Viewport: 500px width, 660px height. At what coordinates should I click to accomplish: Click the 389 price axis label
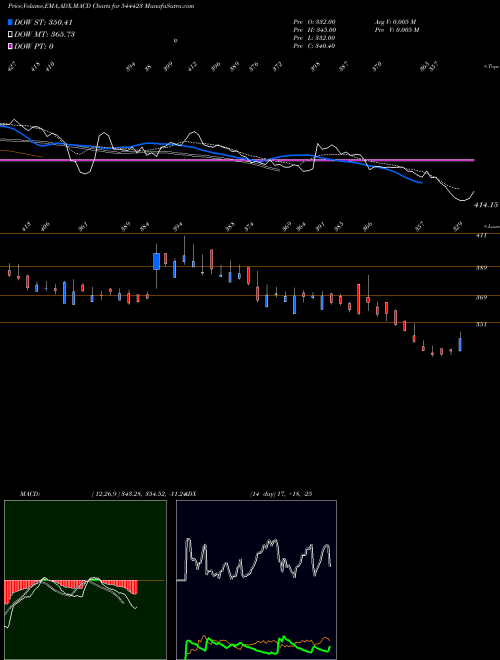click(481, 268)
